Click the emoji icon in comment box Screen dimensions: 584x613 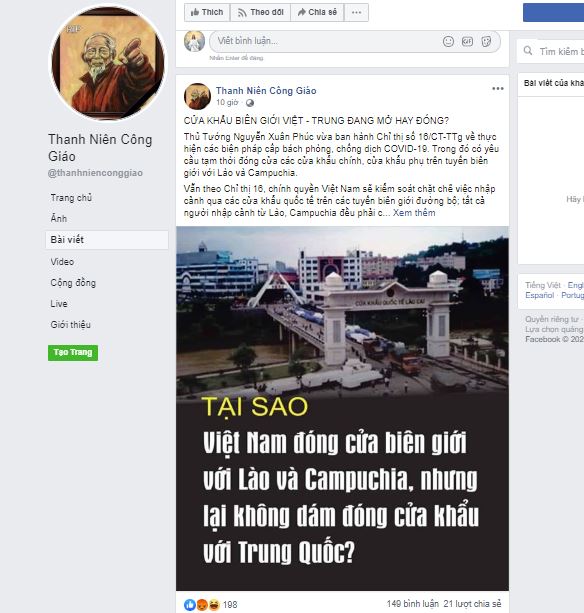click(x=448, y=41)
